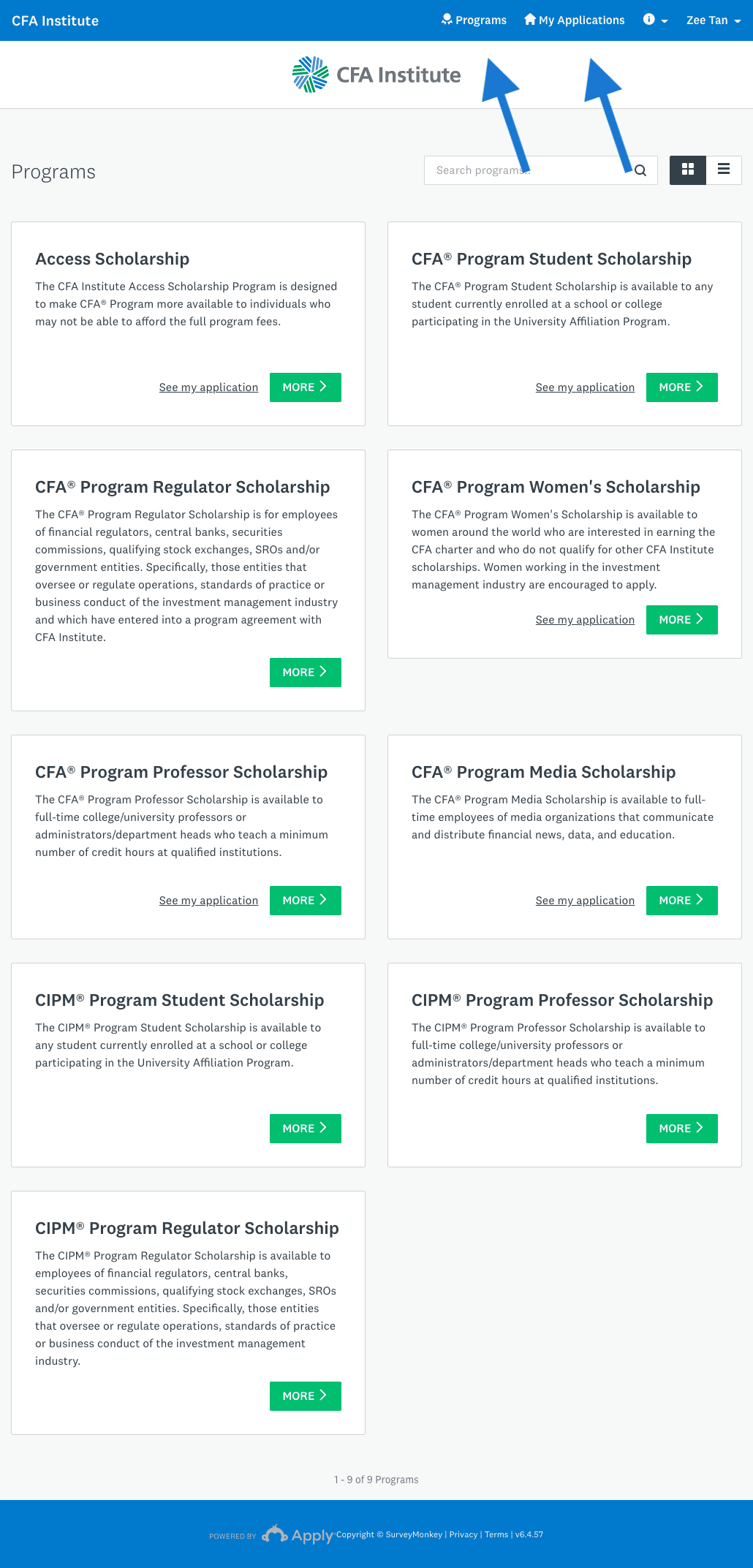
Task: Go to My Applications
Action: 575,20
